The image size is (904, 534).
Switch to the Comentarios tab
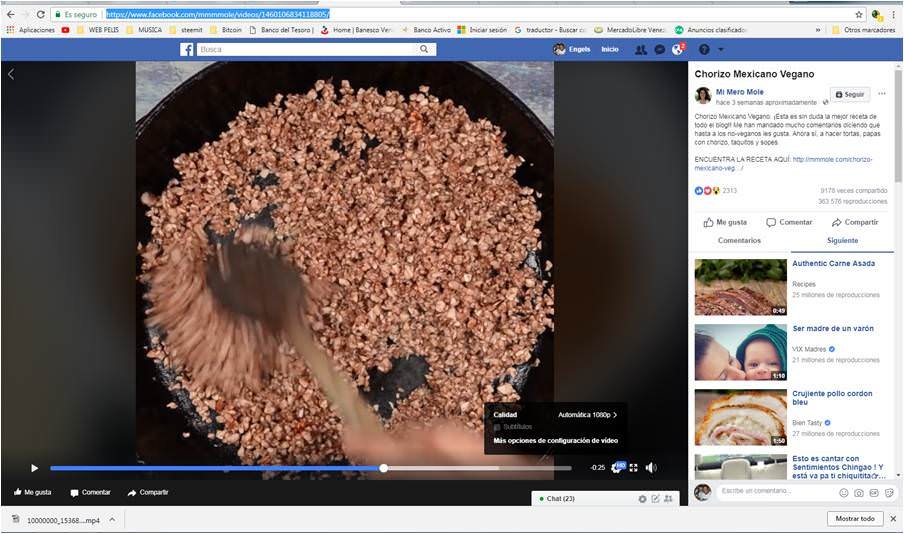click(739, 240)
